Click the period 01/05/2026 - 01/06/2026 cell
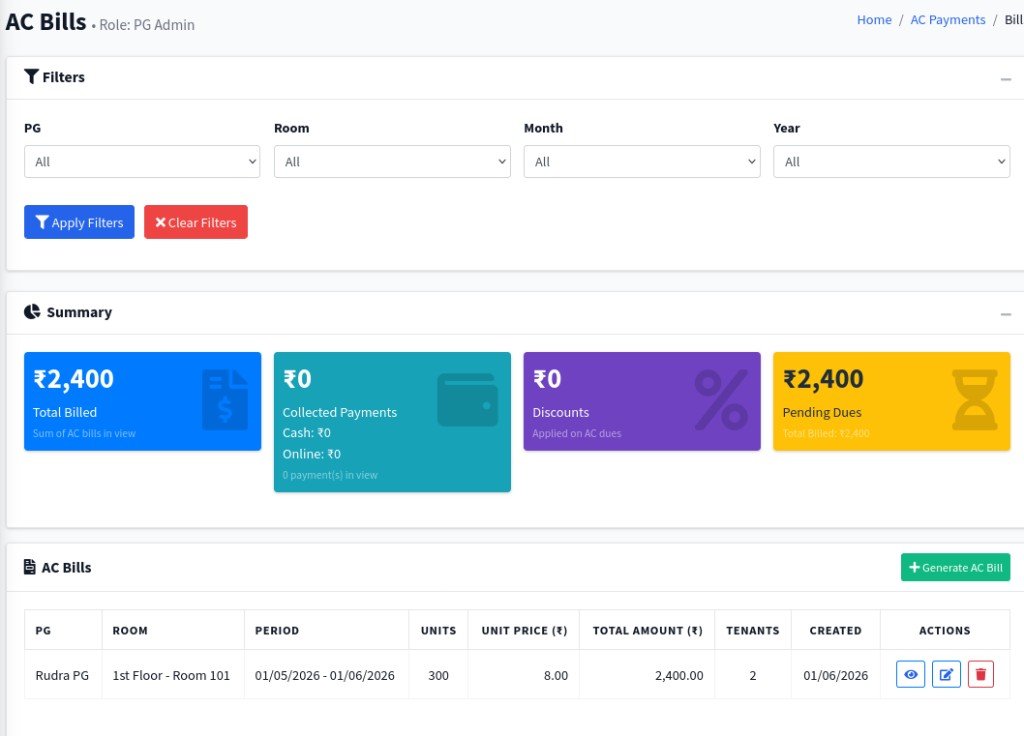 325,675
